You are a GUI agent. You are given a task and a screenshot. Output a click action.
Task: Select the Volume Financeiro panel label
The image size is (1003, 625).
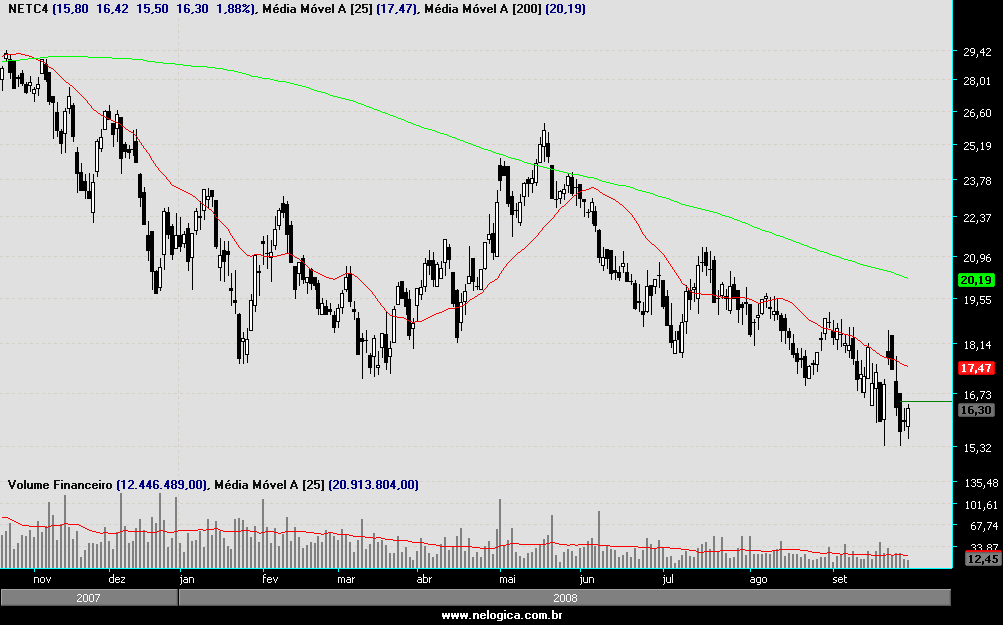pos(60,485)
